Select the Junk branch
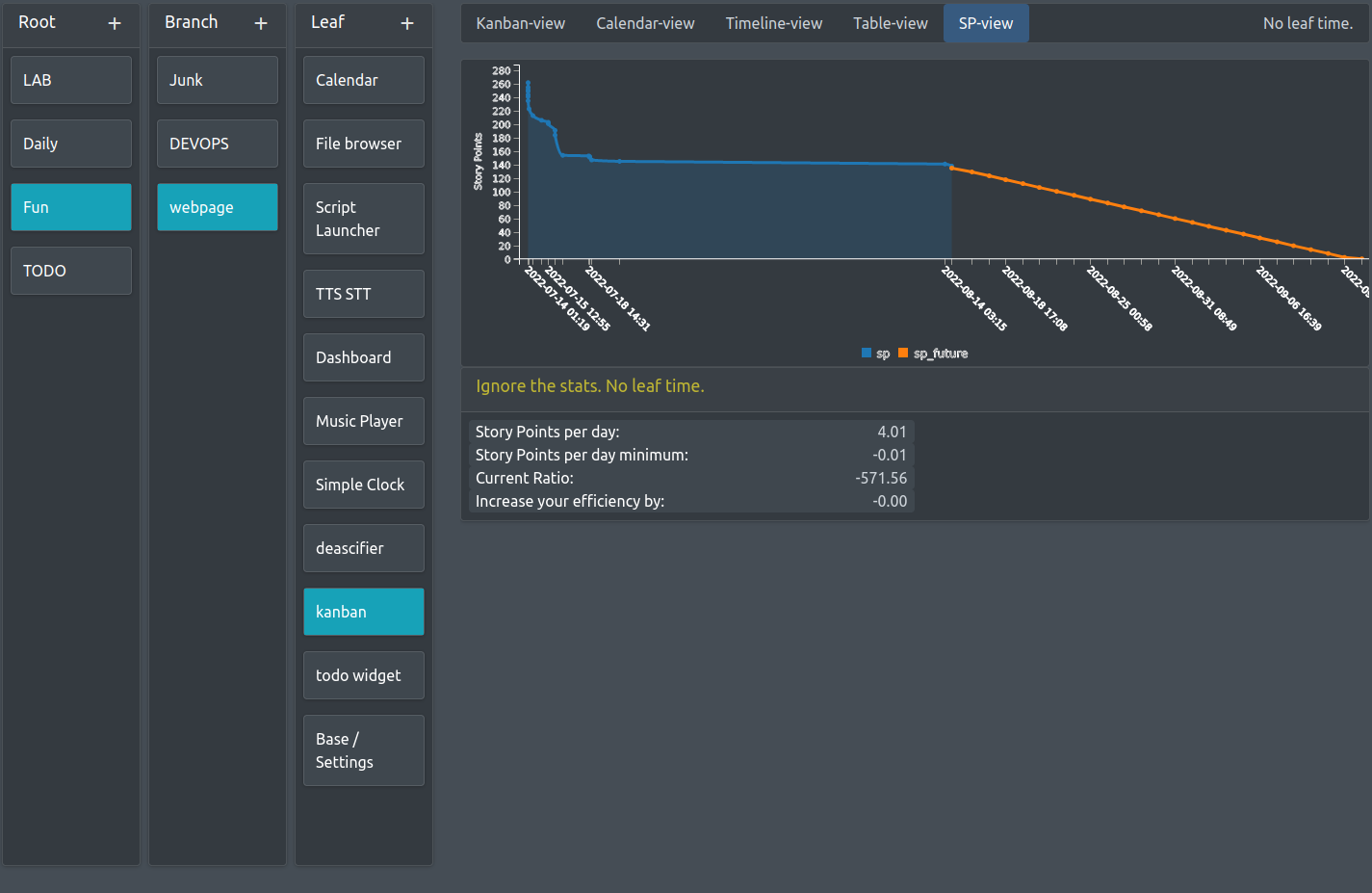Image resolution: width=1372 pixels, height=893 pixels. (x=218, y=80)
